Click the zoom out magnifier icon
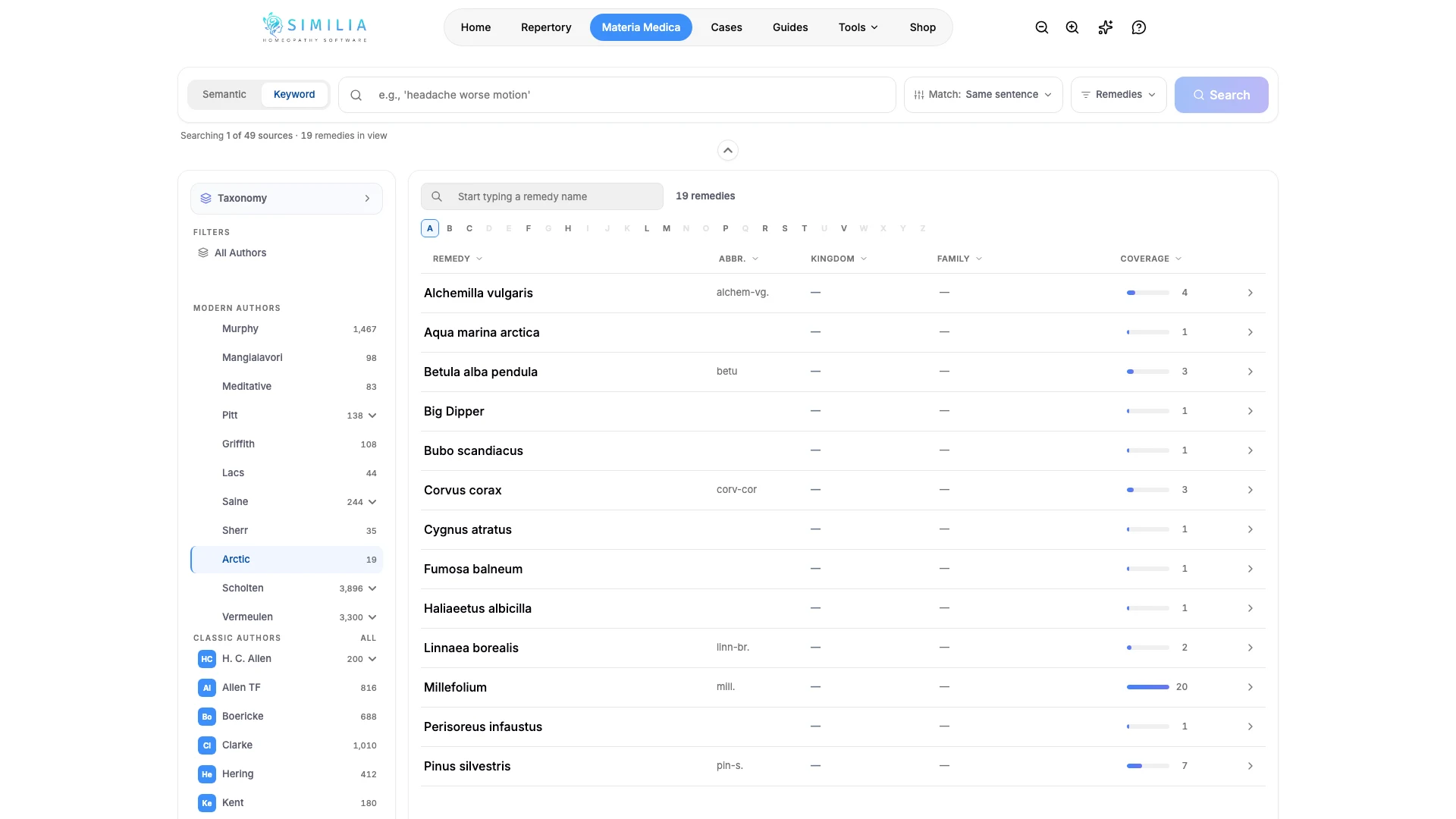Screen dimensions: 1456x819 pos(1042,27)
